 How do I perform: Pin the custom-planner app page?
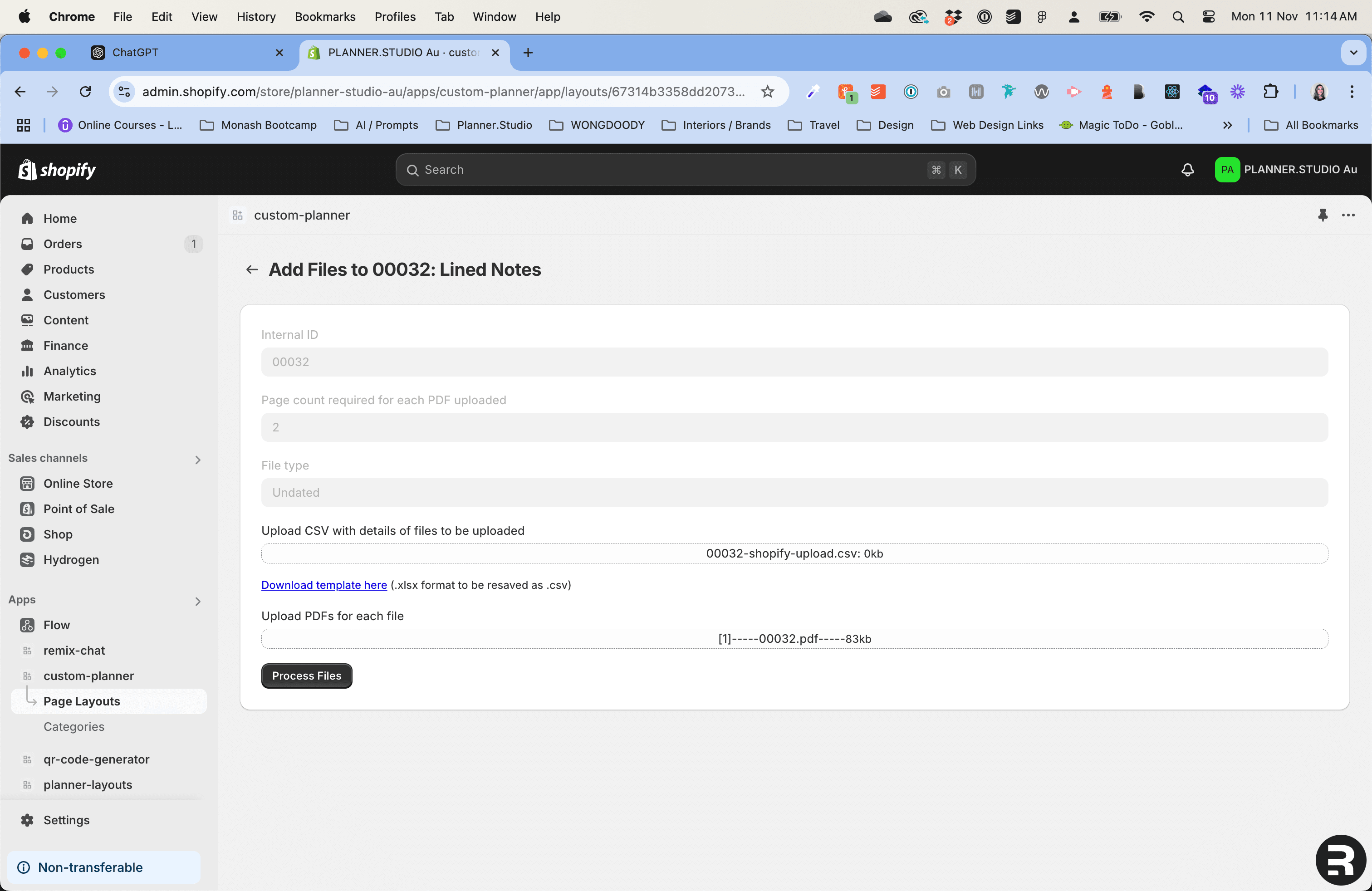tap(1323, 215)
